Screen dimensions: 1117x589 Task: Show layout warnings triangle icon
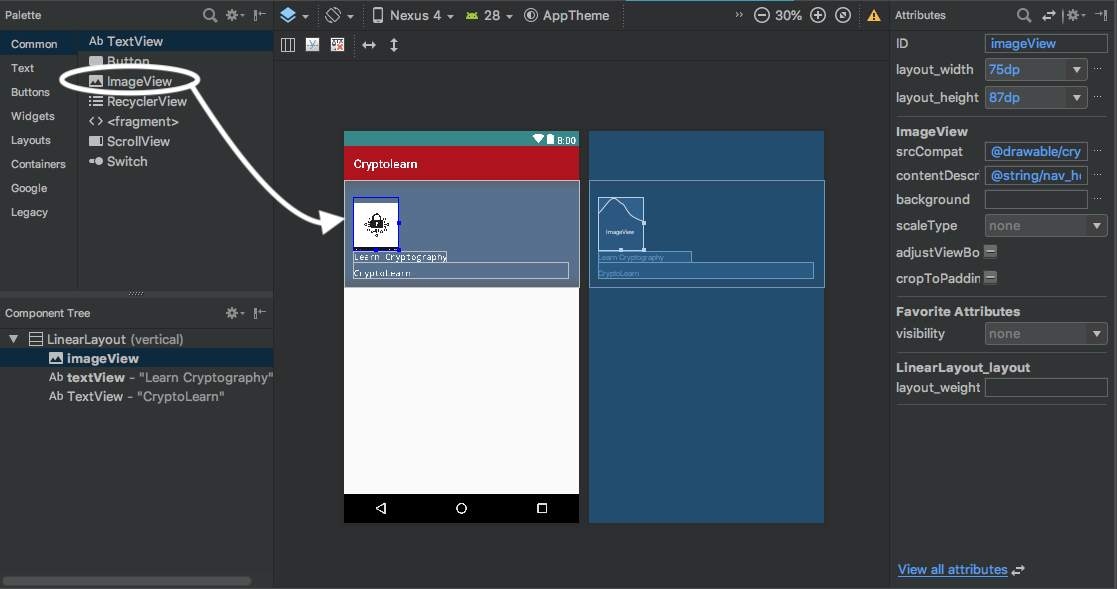point(873,16)
